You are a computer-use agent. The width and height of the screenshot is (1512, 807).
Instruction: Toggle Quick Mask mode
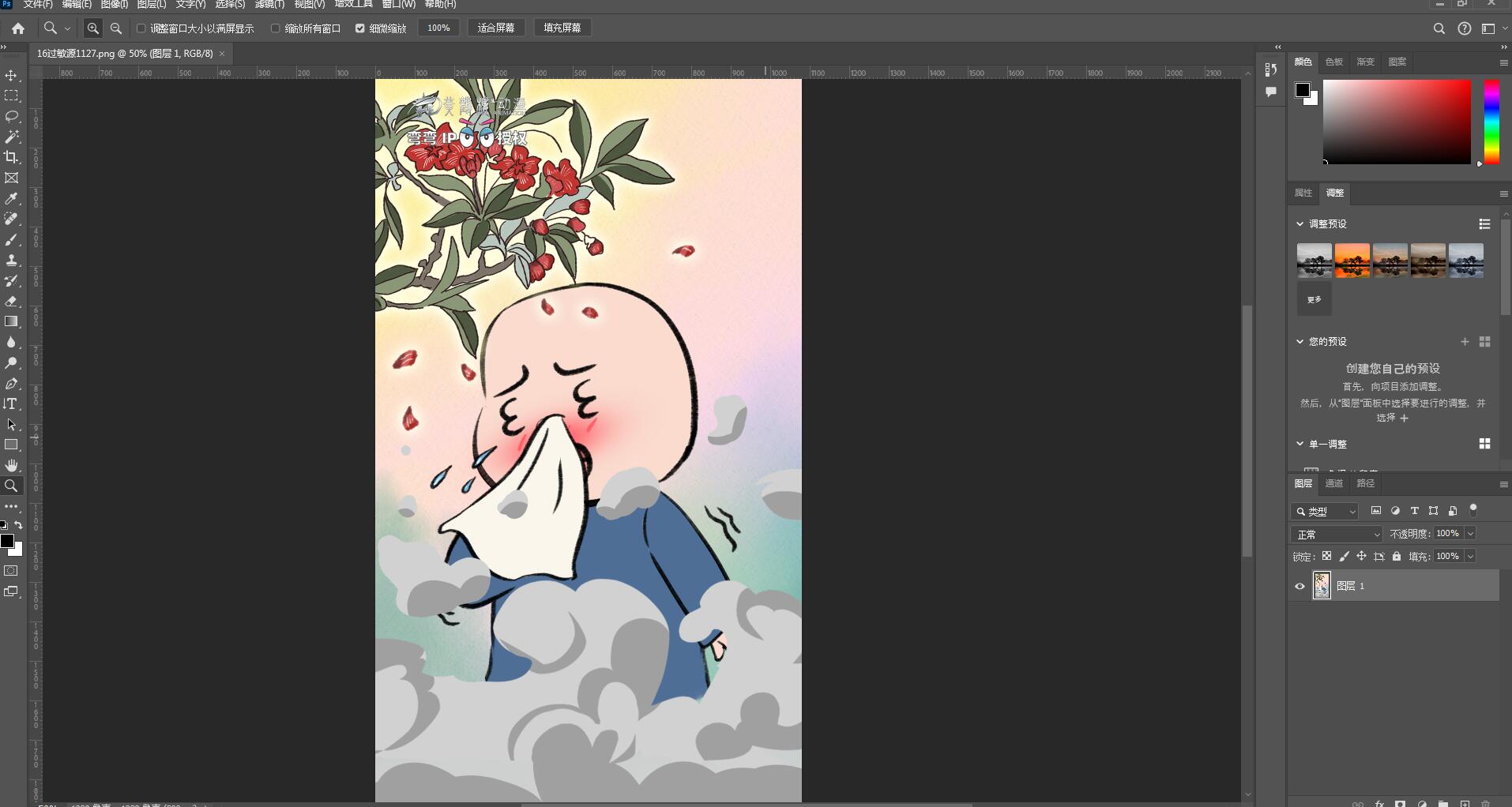[x=11, y=571]
